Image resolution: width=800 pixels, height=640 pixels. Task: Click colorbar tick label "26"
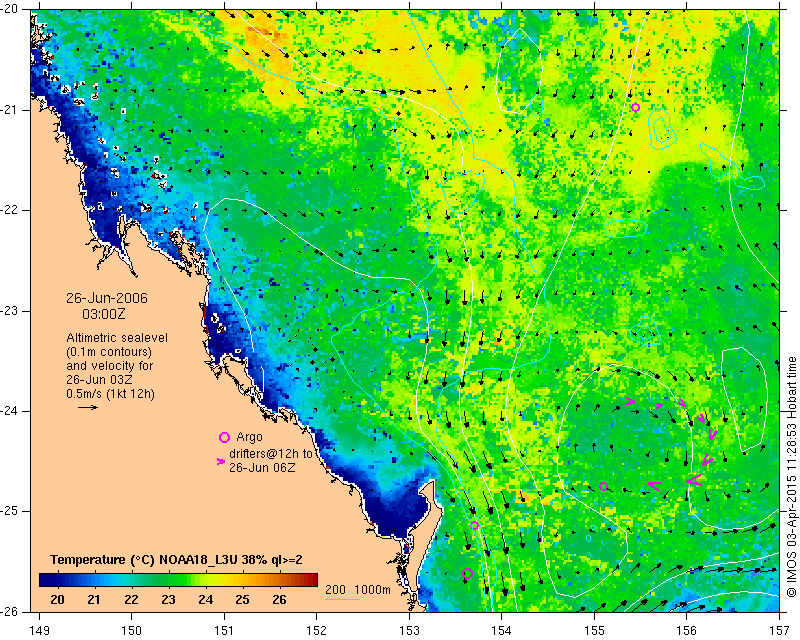click(x=279, y=599)
